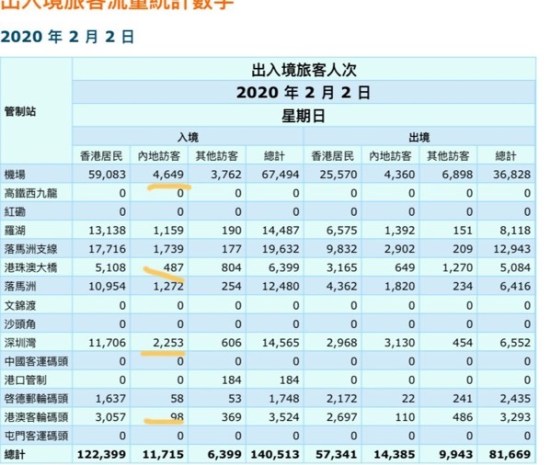This screenshot has width=550, height=465.
Task: Click the 出入境旅客人次 table title
Action: [x=304, y=70]
